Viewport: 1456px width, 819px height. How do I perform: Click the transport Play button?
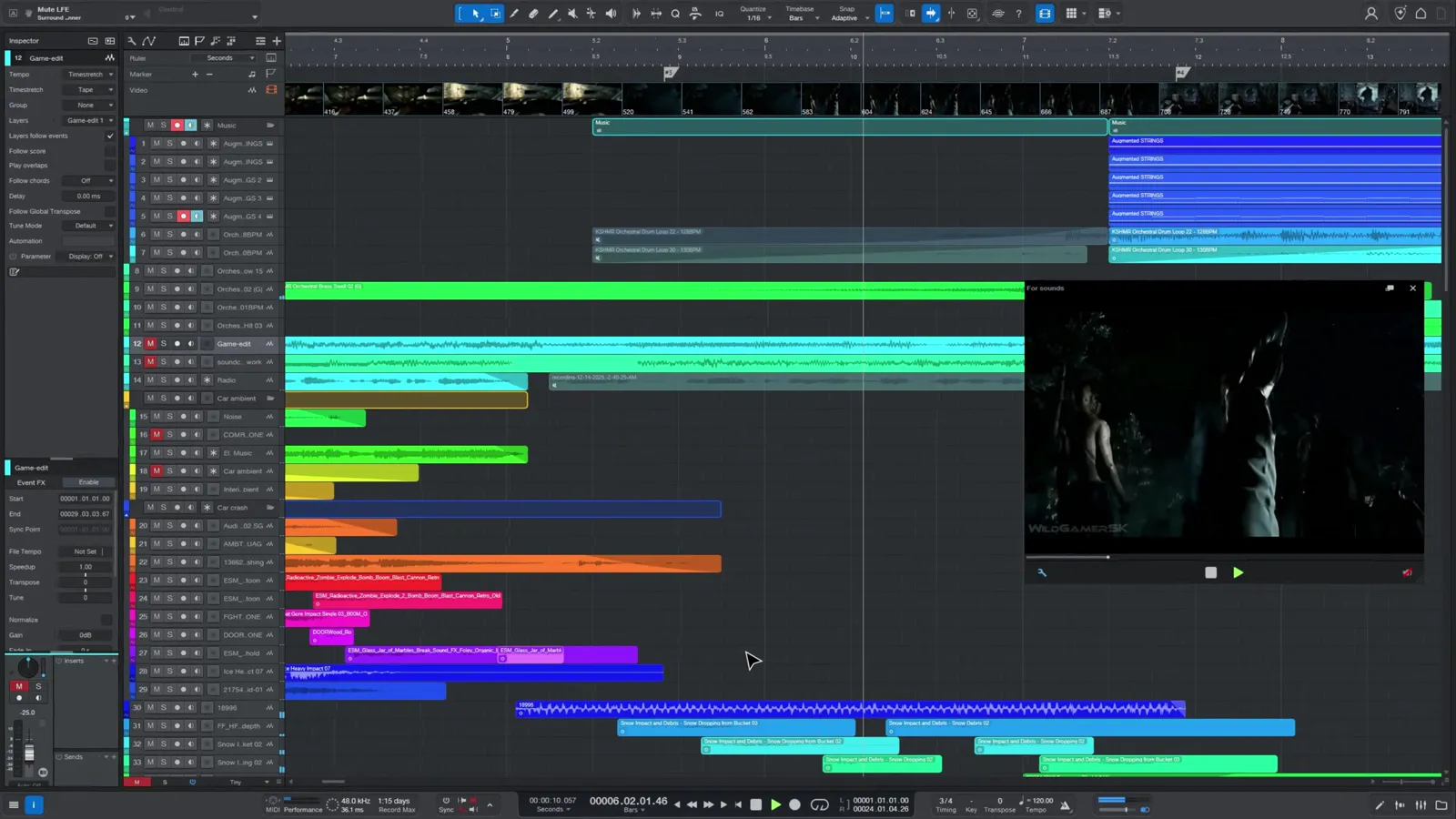click(x=775, y=804)
